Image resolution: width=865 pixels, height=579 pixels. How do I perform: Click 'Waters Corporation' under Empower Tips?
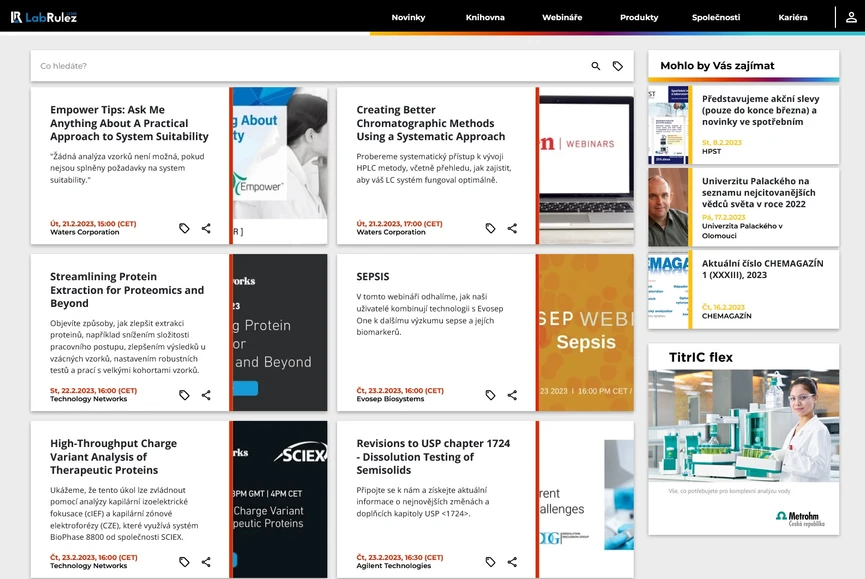(84, 232)
